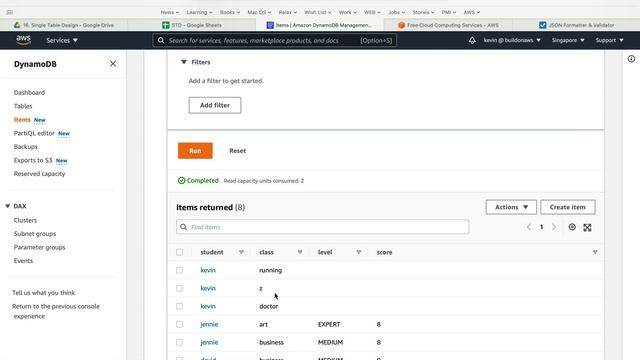Sort by level column arrow
This screenshot has height=360, width=640.
[x=359, y=252]
